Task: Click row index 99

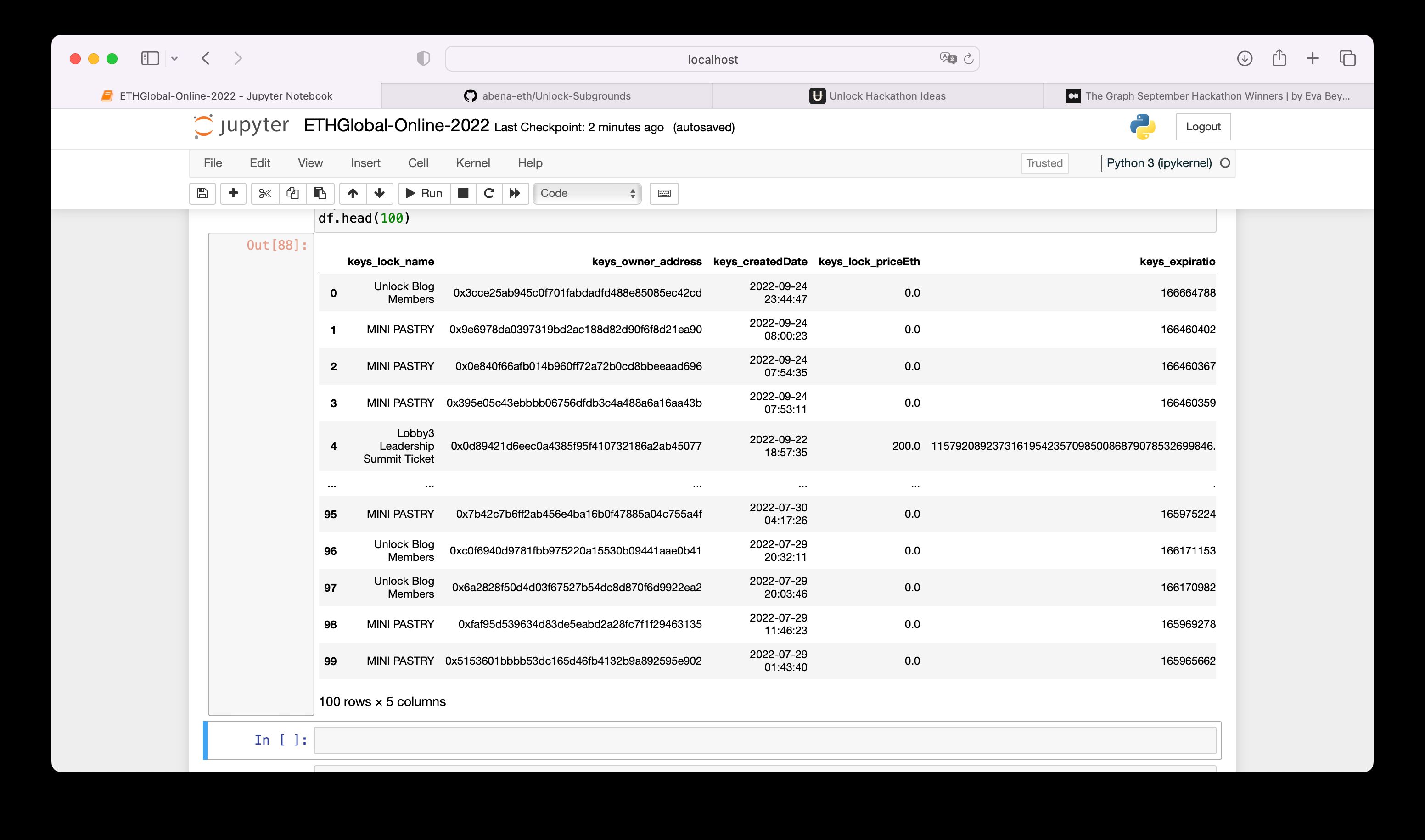Action: click(x=330, y=661)
